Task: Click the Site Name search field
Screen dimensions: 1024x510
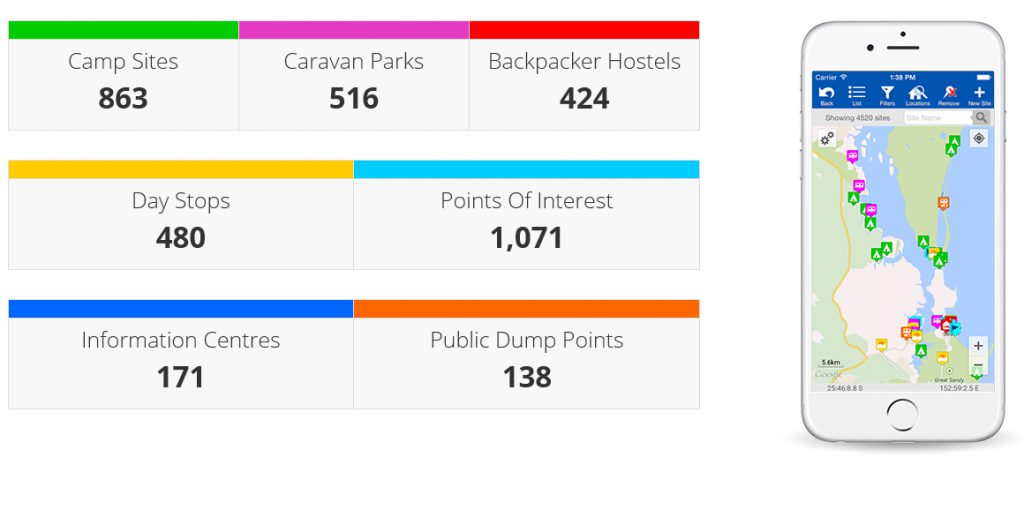Action: coord(938,118)
